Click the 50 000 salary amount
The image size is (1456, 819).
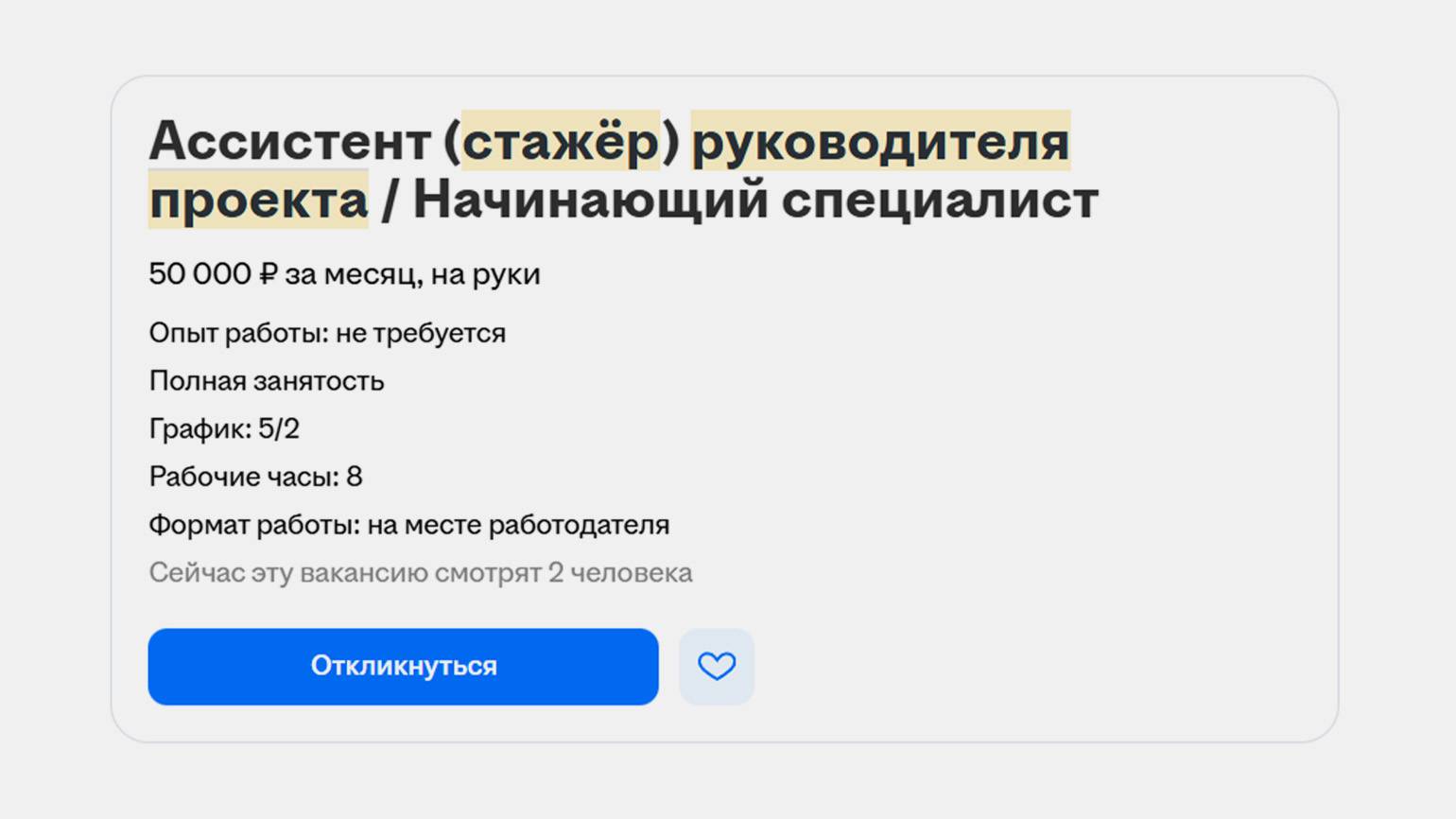click(x=199, y=274)
